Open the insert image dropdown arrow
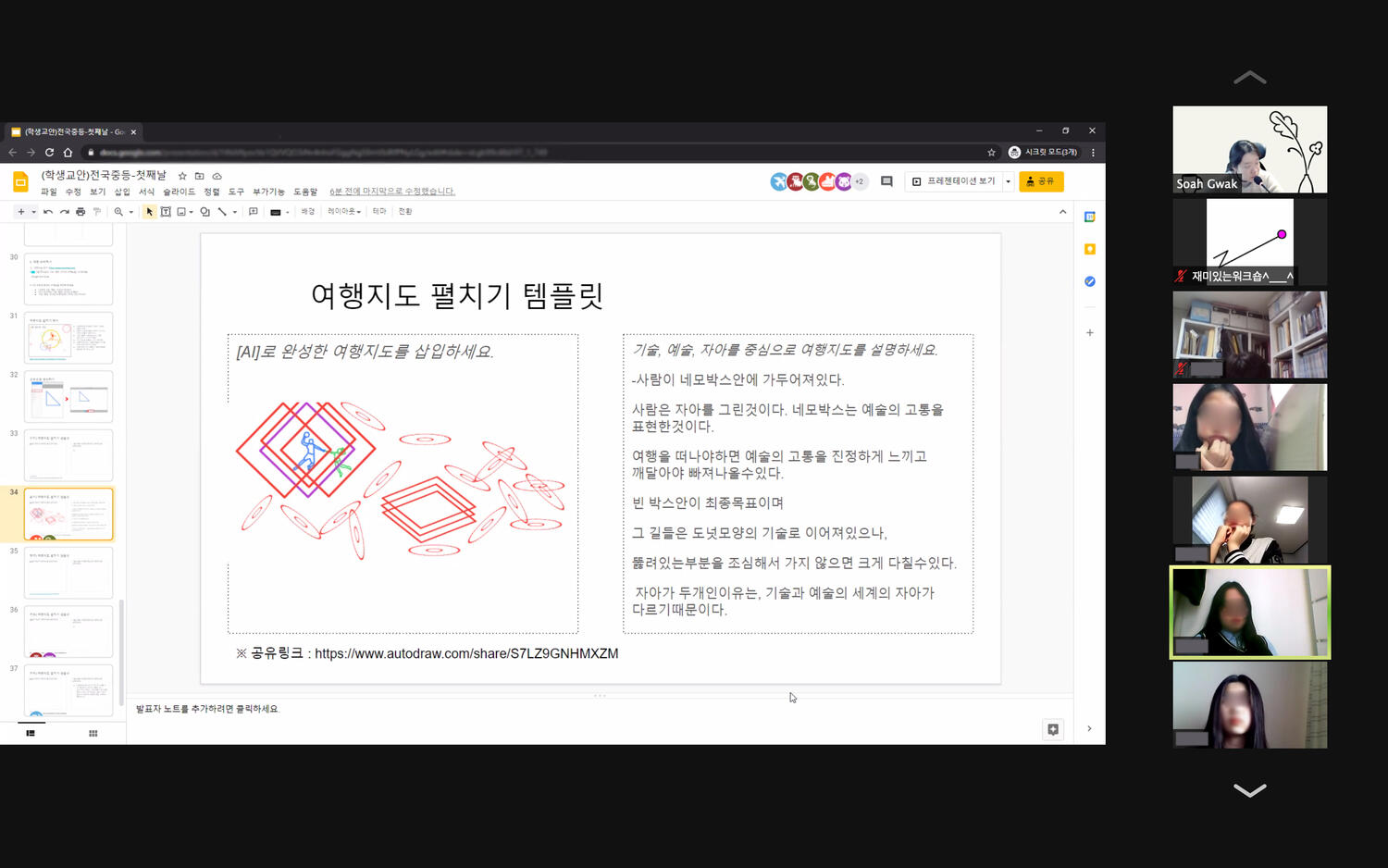The height and width of the screenshot is (868, 1388). [192, 212]
